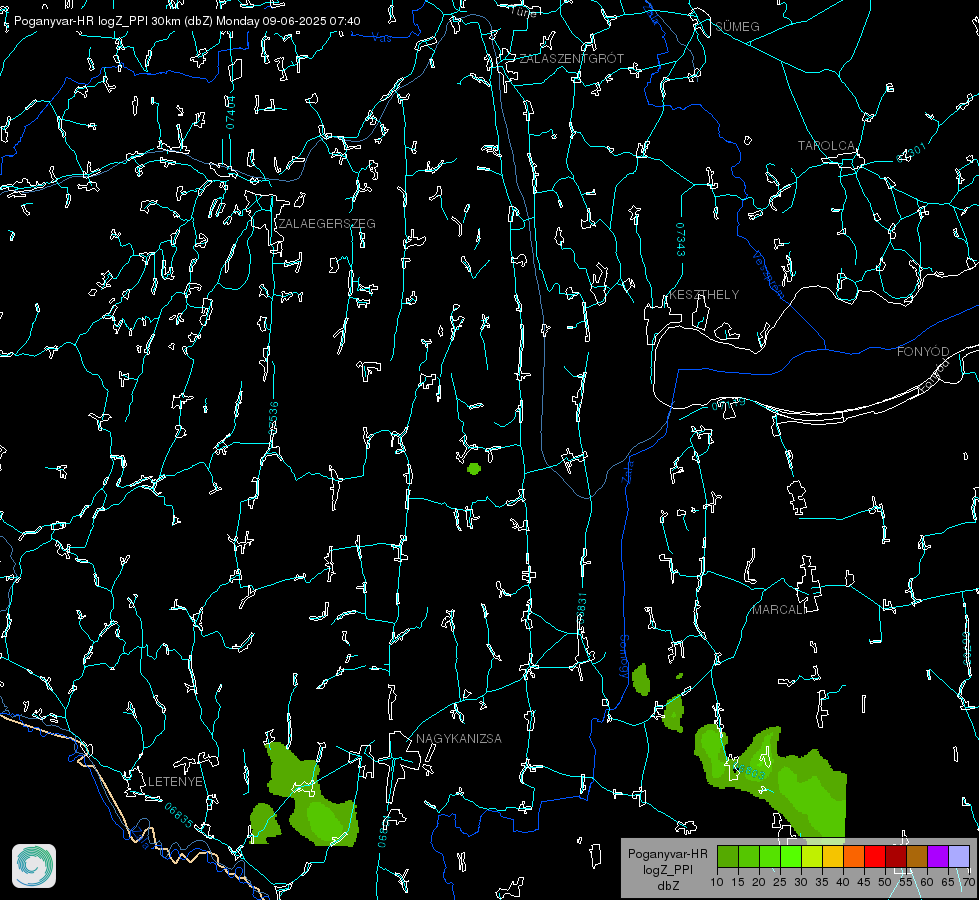Select the LETENYE town label
The image size is (979, 900).
175,782
